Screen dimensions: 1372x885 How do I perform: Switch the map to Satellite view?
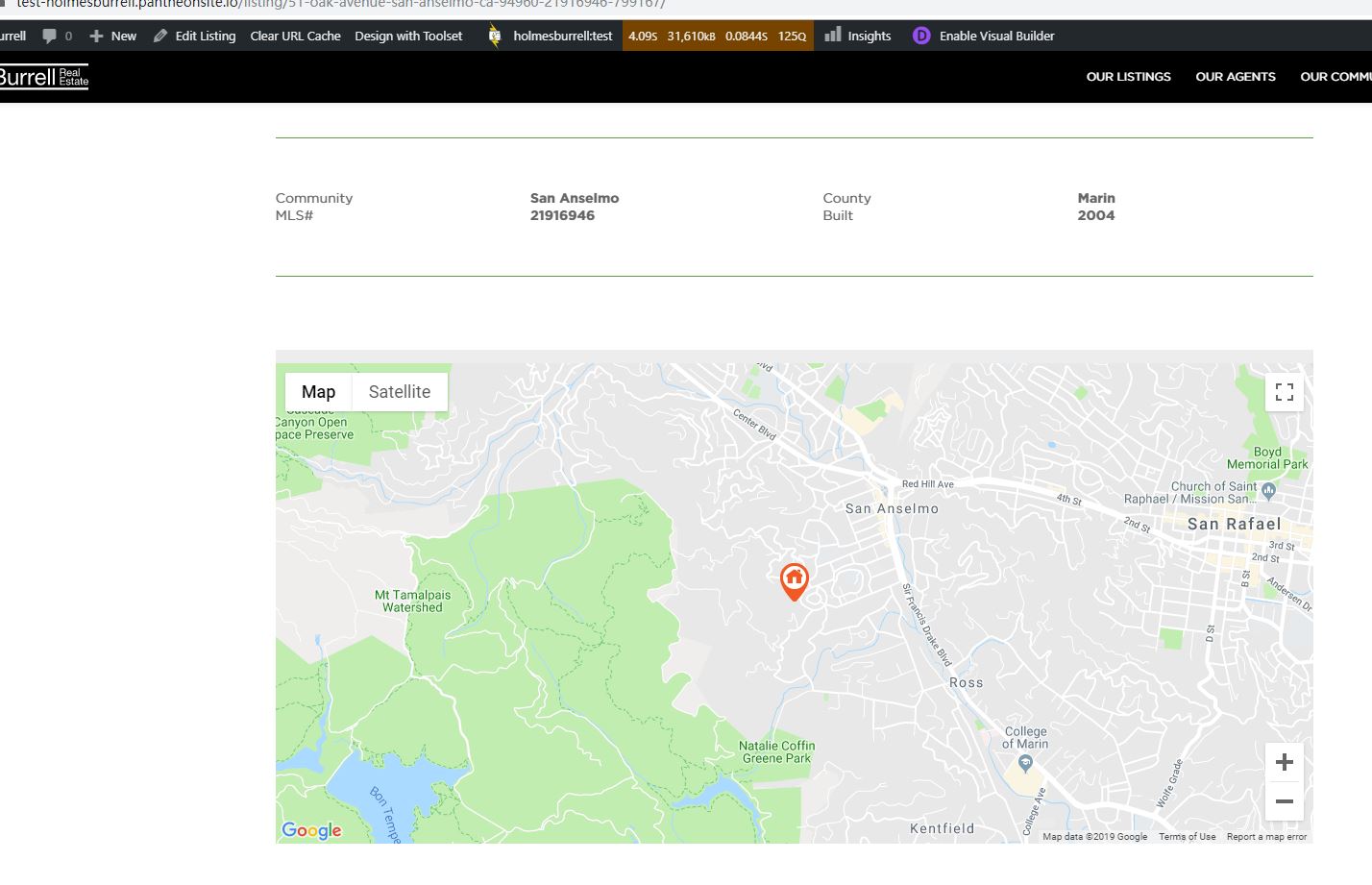coord(399,391)
